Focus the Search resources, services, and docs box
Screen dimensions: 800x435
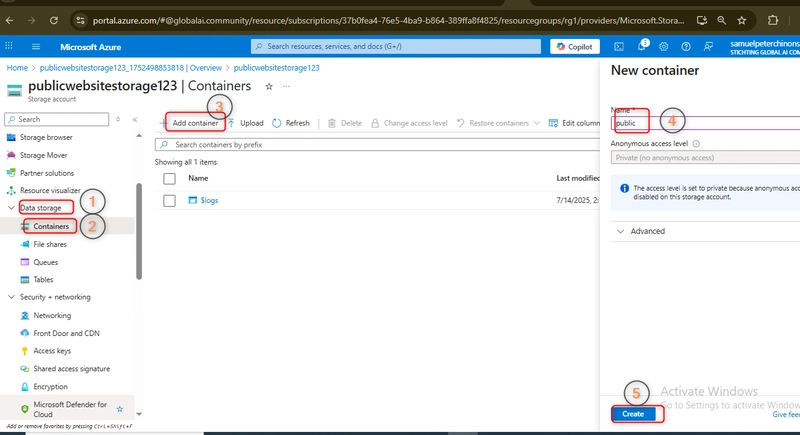point(395,46)
